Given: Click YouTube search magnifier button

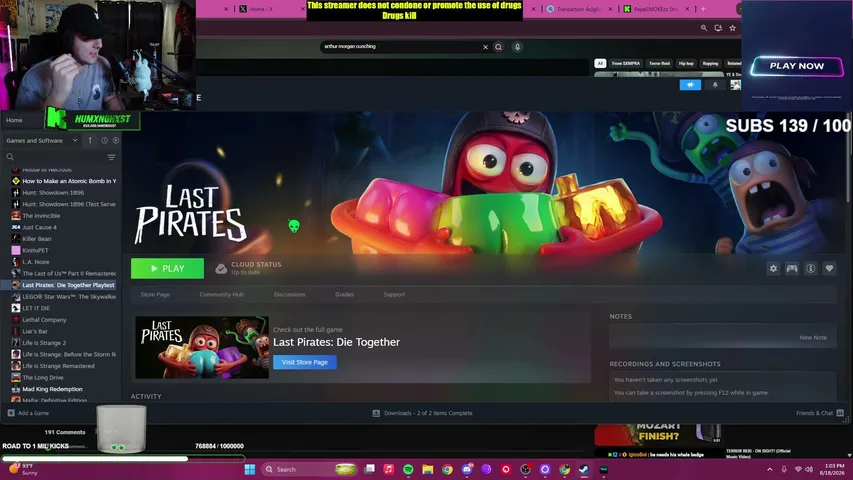Looking at the screenshot, I should pos(498,47).
